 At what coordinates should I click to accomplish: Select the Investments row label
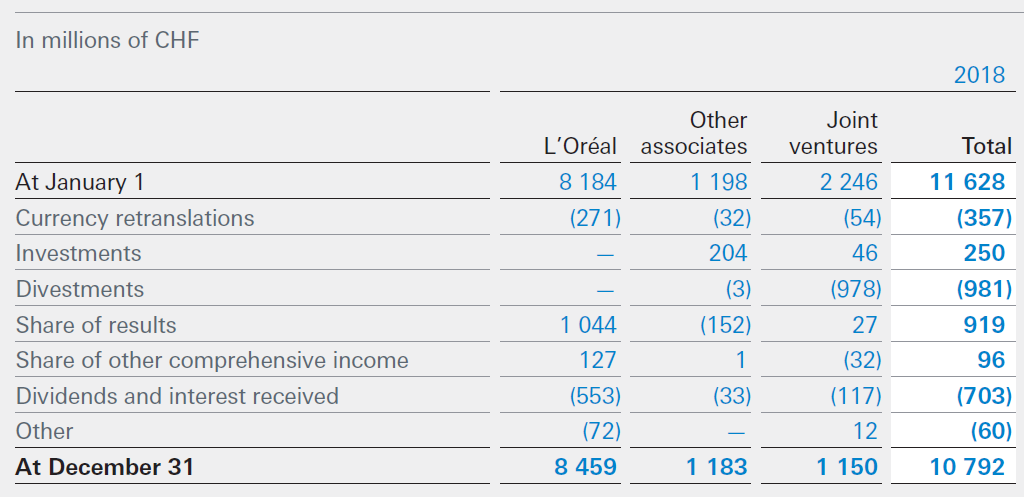point(78,254)
